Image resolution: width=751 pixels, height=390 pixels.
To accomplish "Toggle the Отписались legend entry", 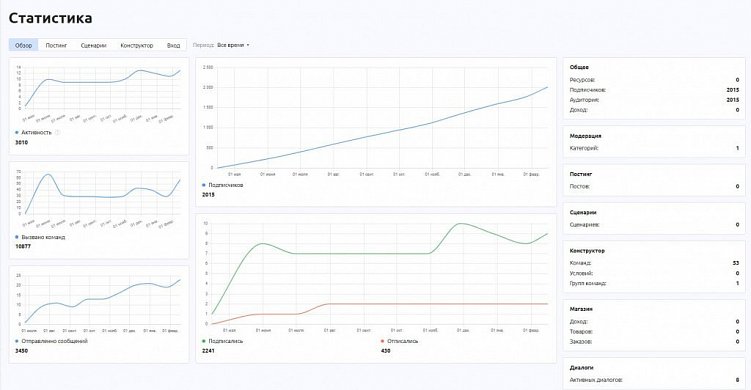I will pos(399,341).
